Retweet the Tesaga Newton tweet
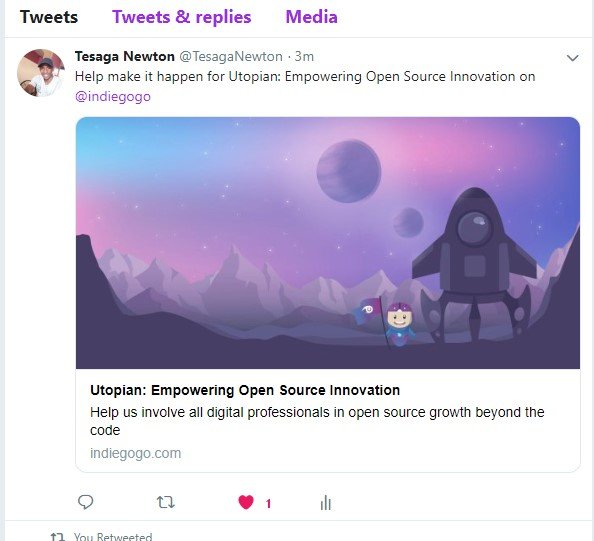The image size is (594, 541). (x=166, y=502)
